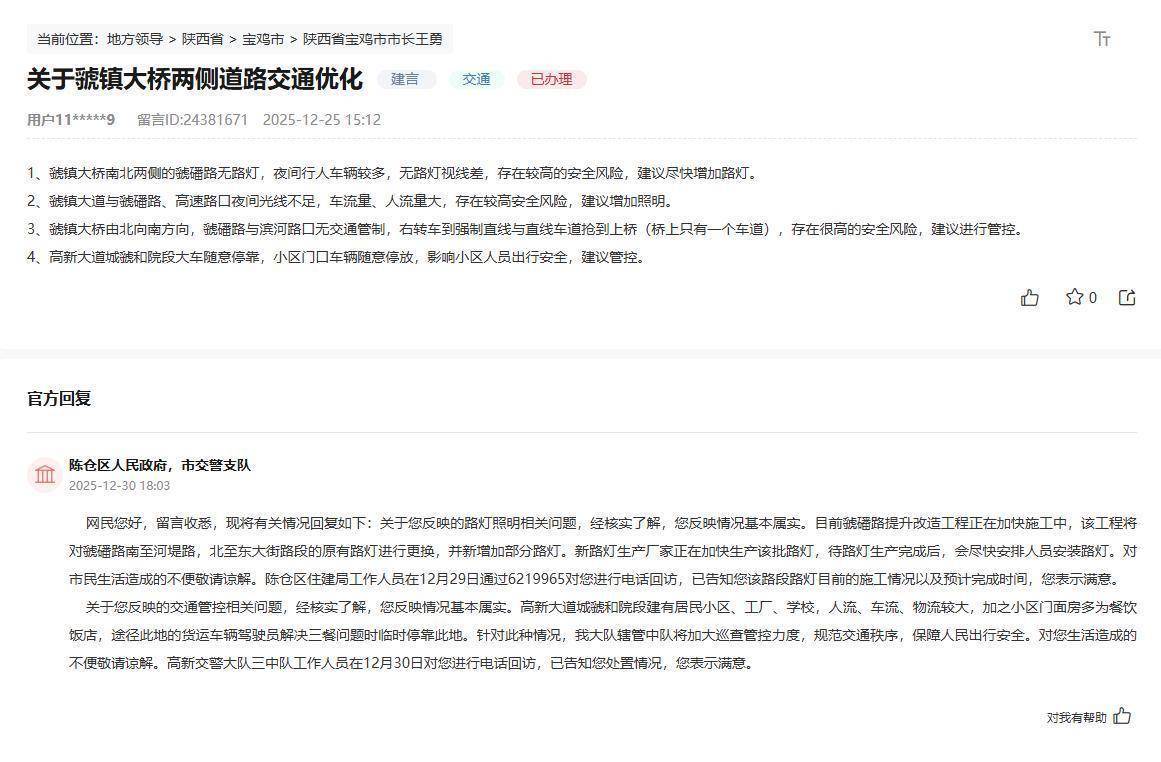The height and width of the screenshot is (762, 1161).
Task: Favorite the message using the star icon
Action: click(1075, 297)
